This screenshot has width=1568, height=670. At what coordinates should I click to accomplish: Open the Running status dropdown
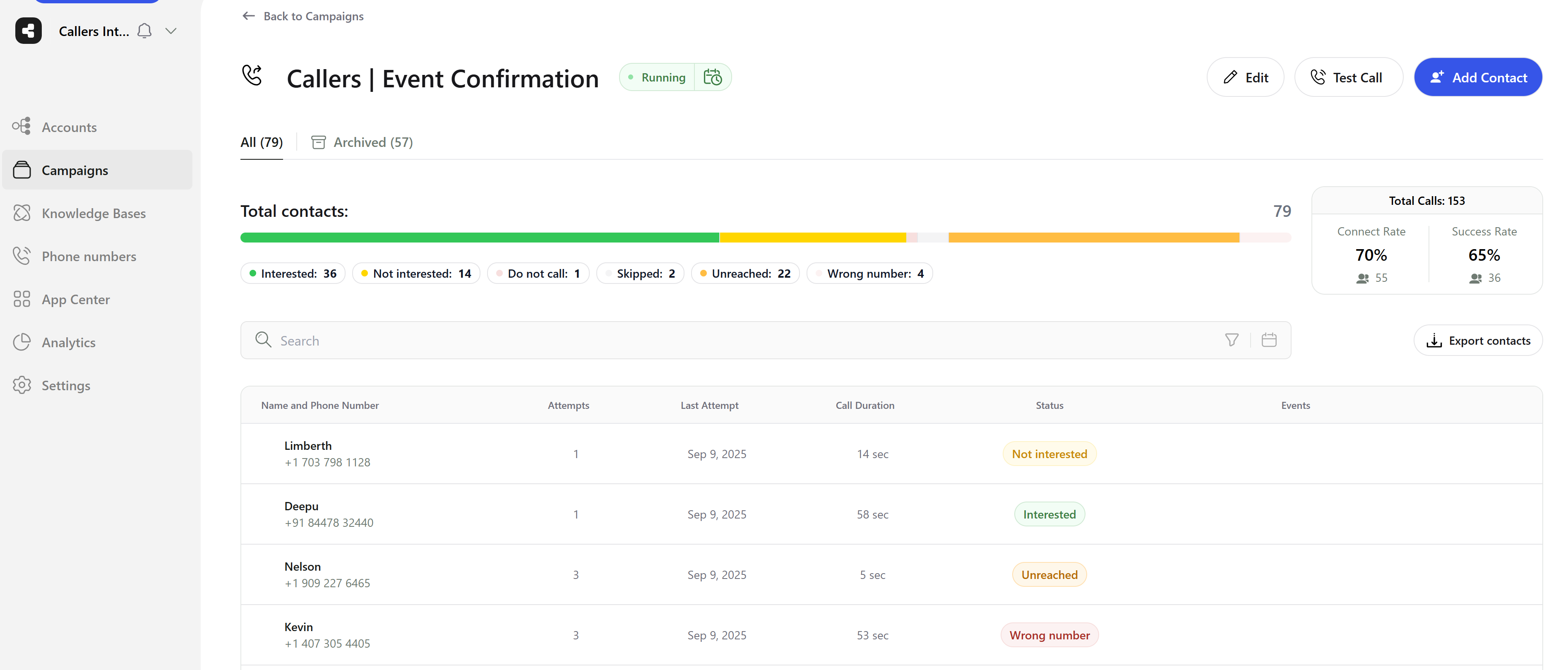pos(658,77)
